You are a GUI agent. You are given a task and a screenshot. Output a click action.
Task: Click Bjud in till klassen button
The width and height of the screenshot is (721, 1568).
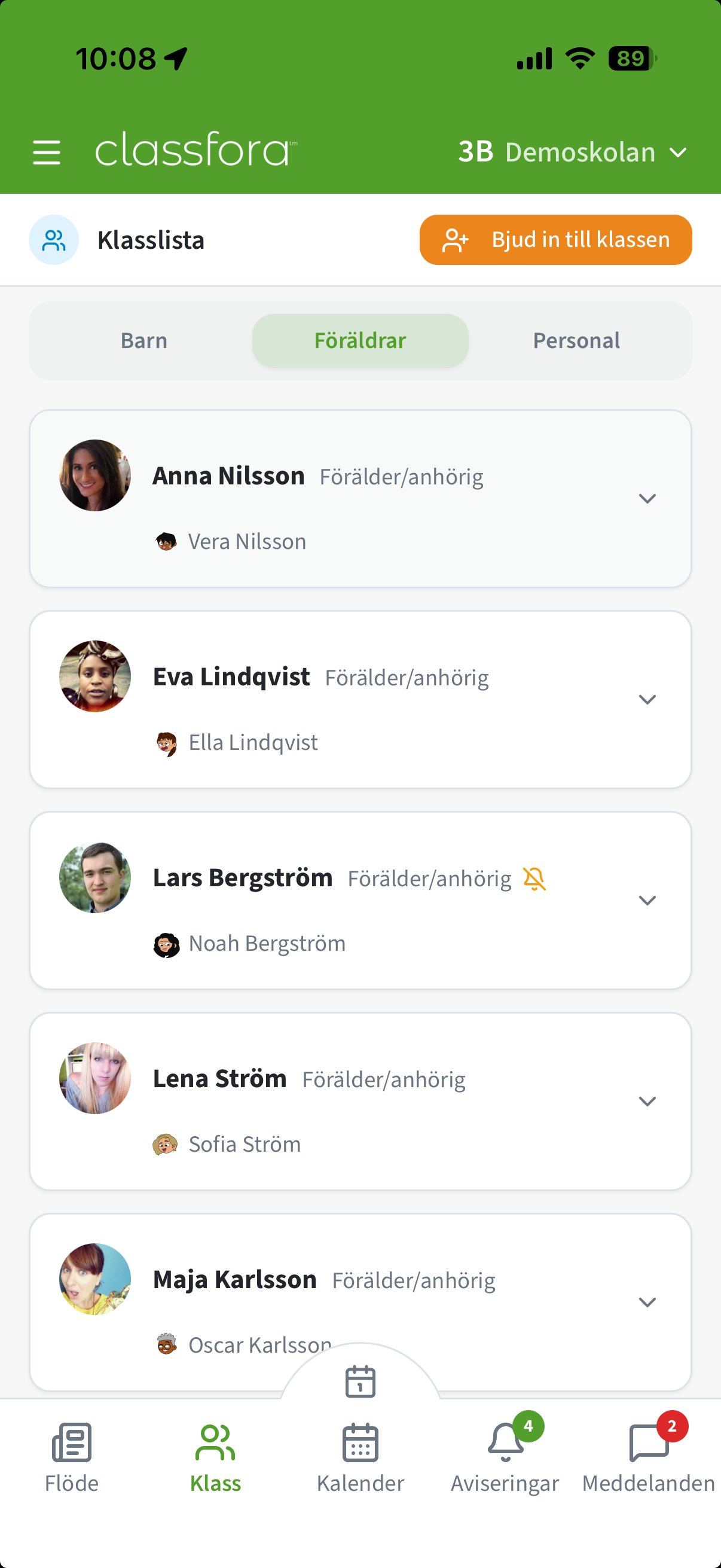(555, 240)
